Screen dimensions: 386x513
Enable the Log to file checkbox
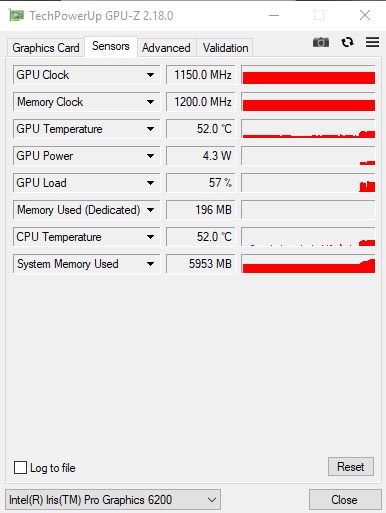click(20, 467)
